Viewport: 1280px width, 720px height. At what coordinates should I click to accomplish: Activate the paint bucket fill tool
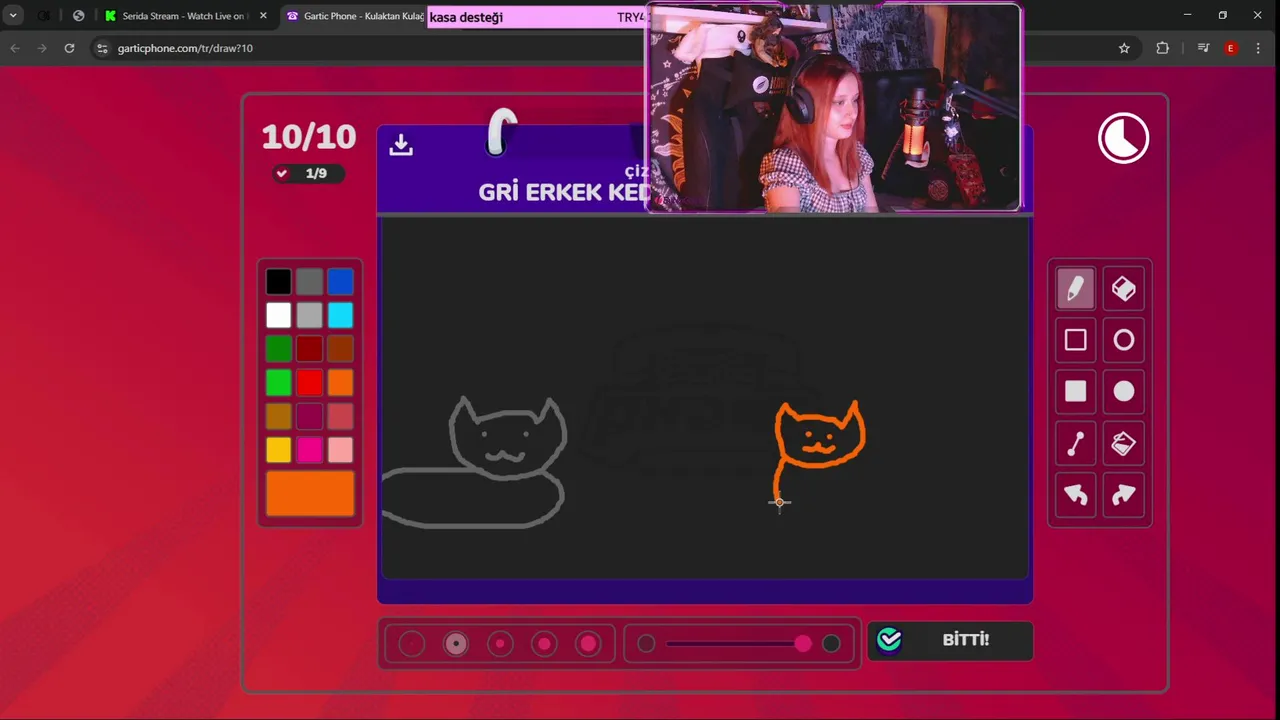pyautogui.click(x=1124, y=443)
